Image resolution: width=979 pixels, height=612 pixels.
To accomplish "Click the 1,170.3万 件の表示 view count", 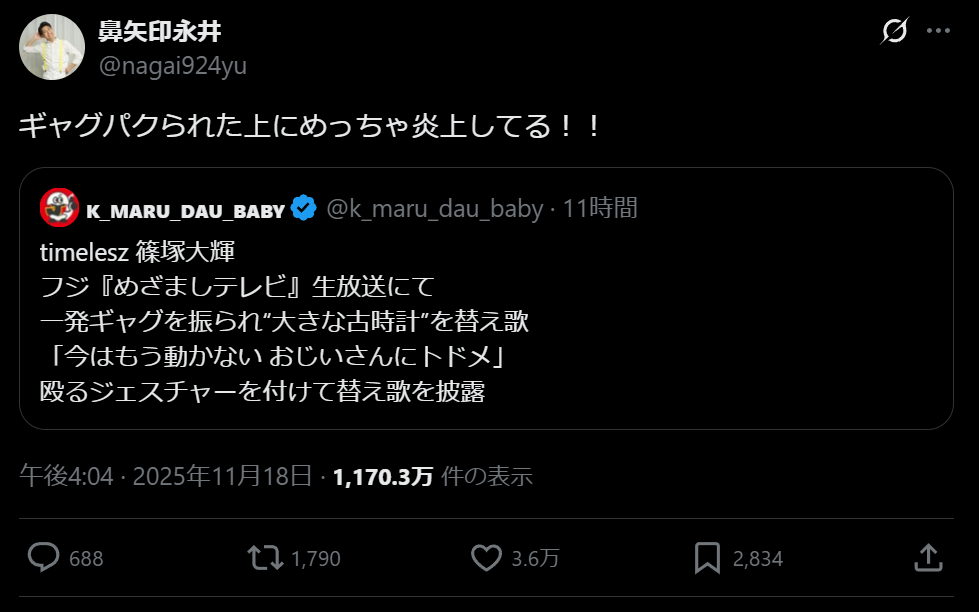I will tap(433, 476).
